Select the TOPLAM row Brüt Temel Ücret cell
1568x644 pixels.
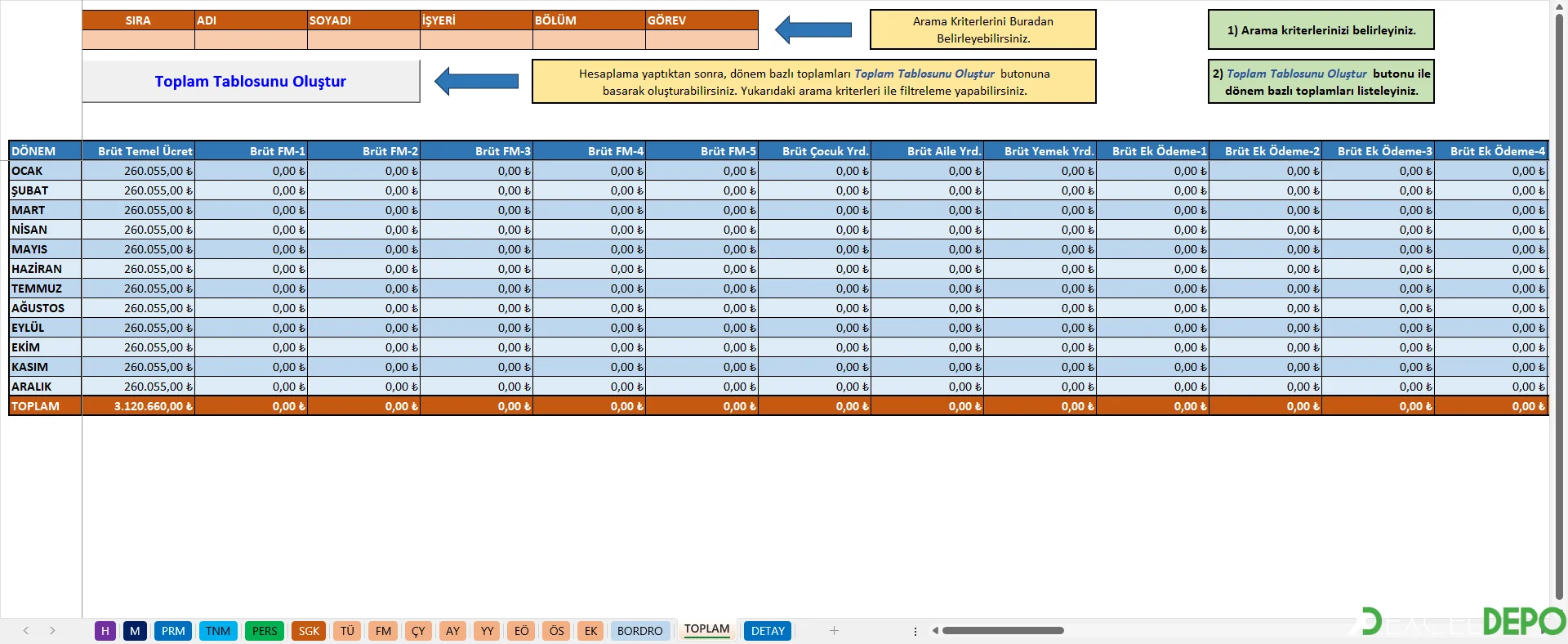point(138,406)
